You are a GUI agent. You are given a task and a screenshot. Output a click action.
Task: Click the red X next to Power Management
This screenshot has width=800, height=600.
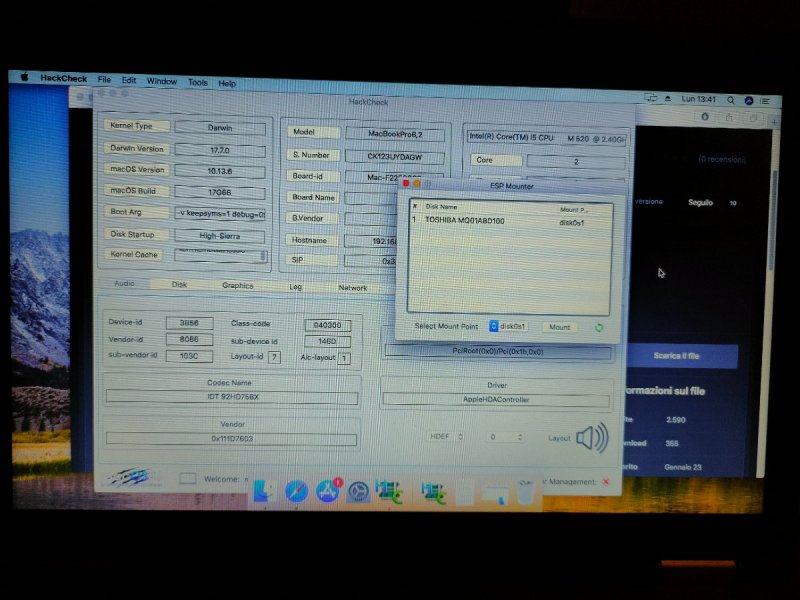(x=606, y=481)
